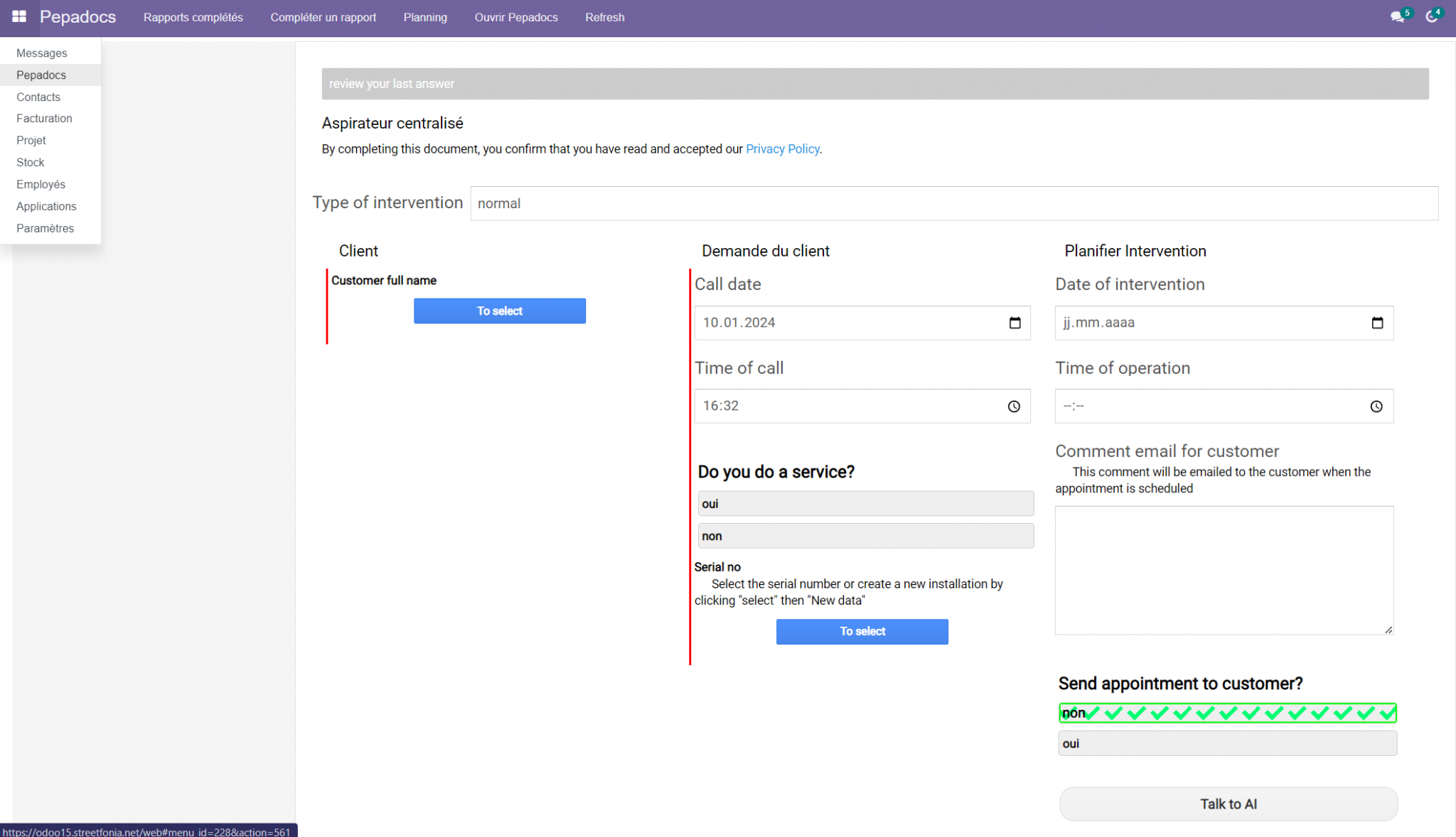Select 'oui' for Do you do a service
The width and height of the screenshot is (1456, 837).
[865, 504]
